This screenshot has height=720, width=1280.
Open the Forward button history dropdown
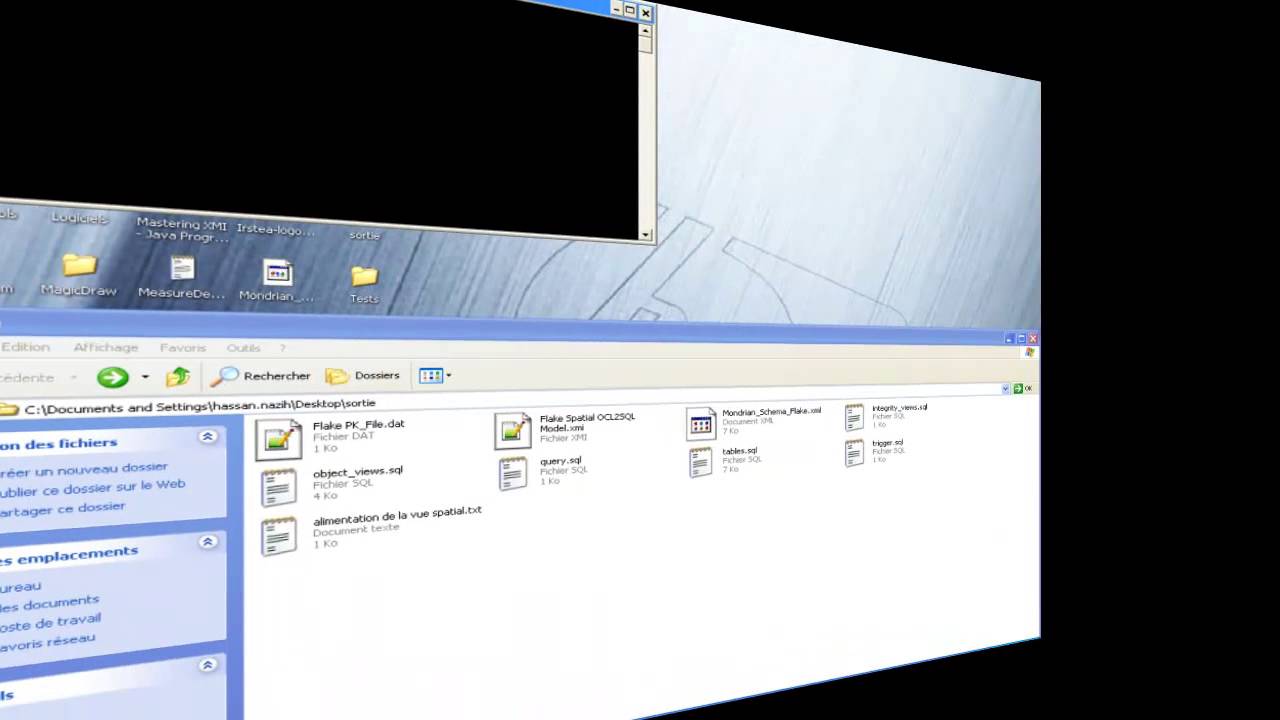point(145,377)
